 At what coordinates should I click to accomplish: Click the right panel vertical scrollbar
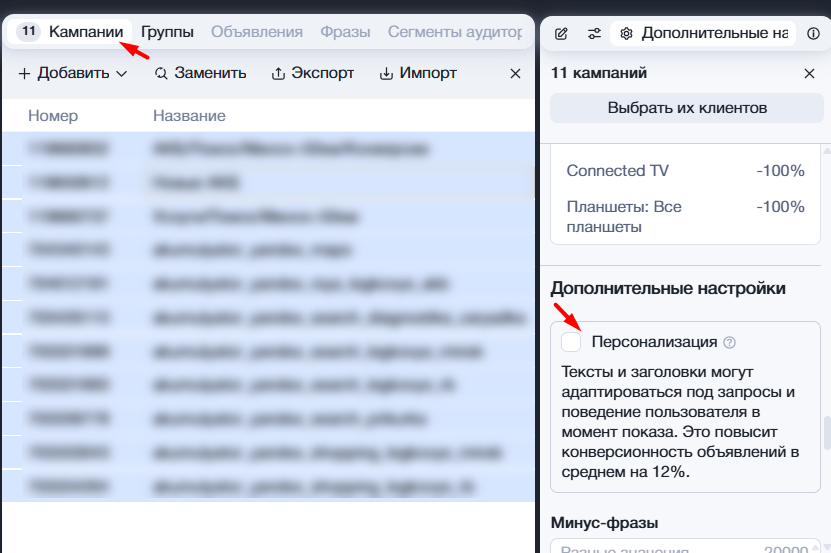click(x=827, y=433)
